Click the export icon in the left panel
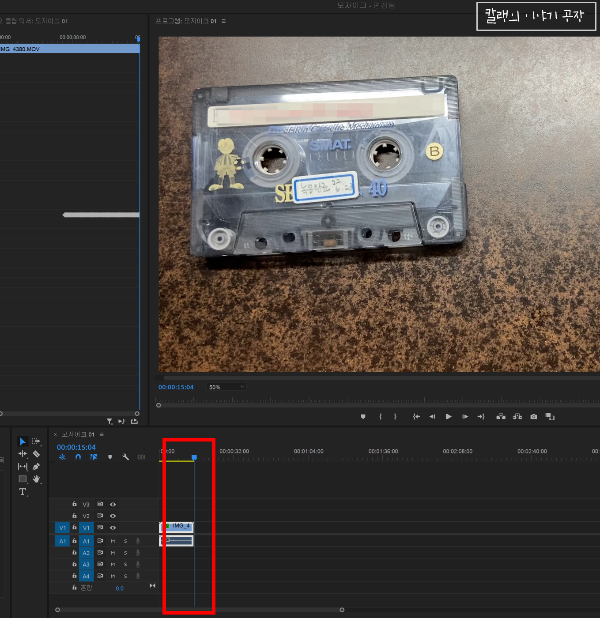 point(134,421)
